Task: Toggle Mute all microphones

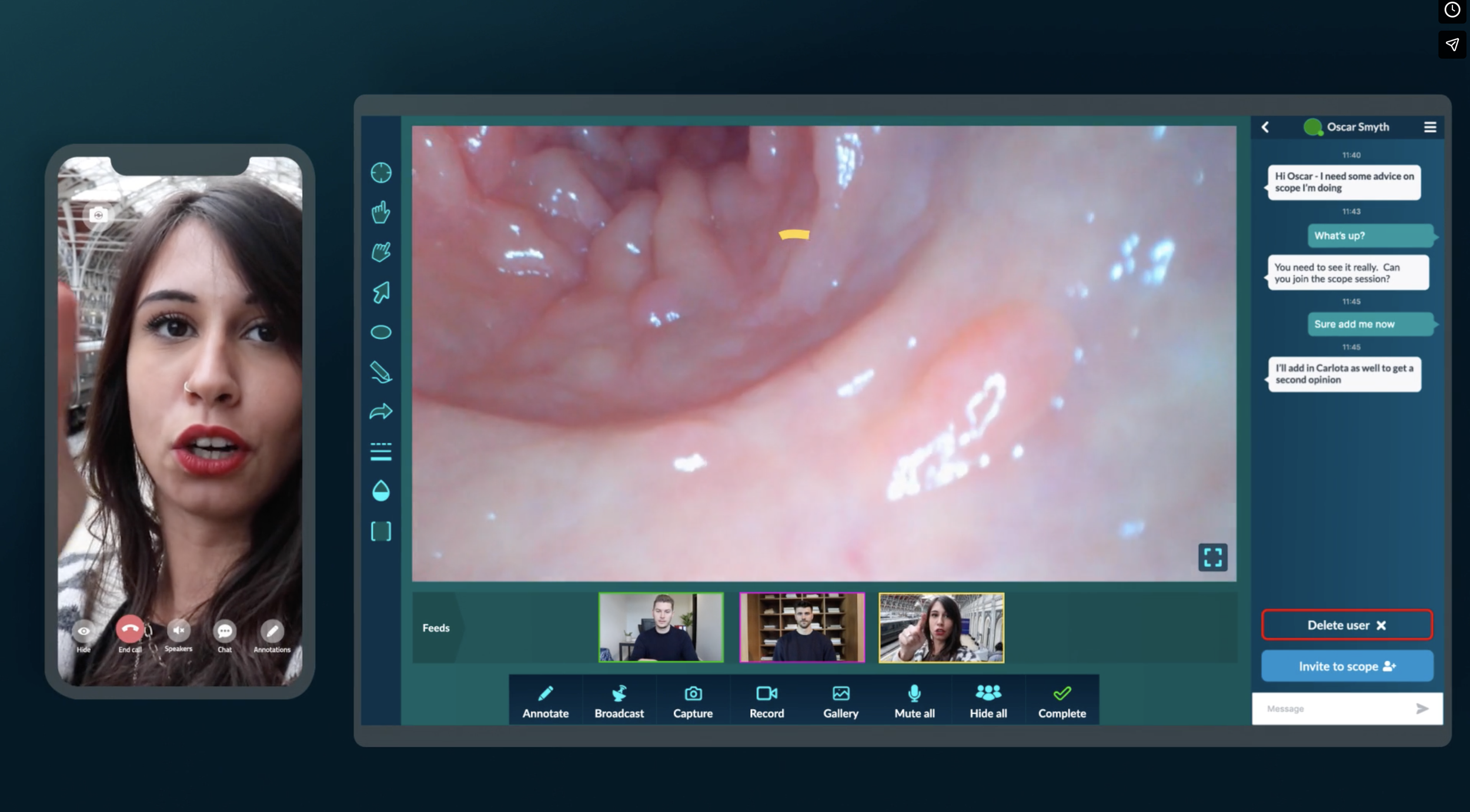Action: click(x=914, y=701)
